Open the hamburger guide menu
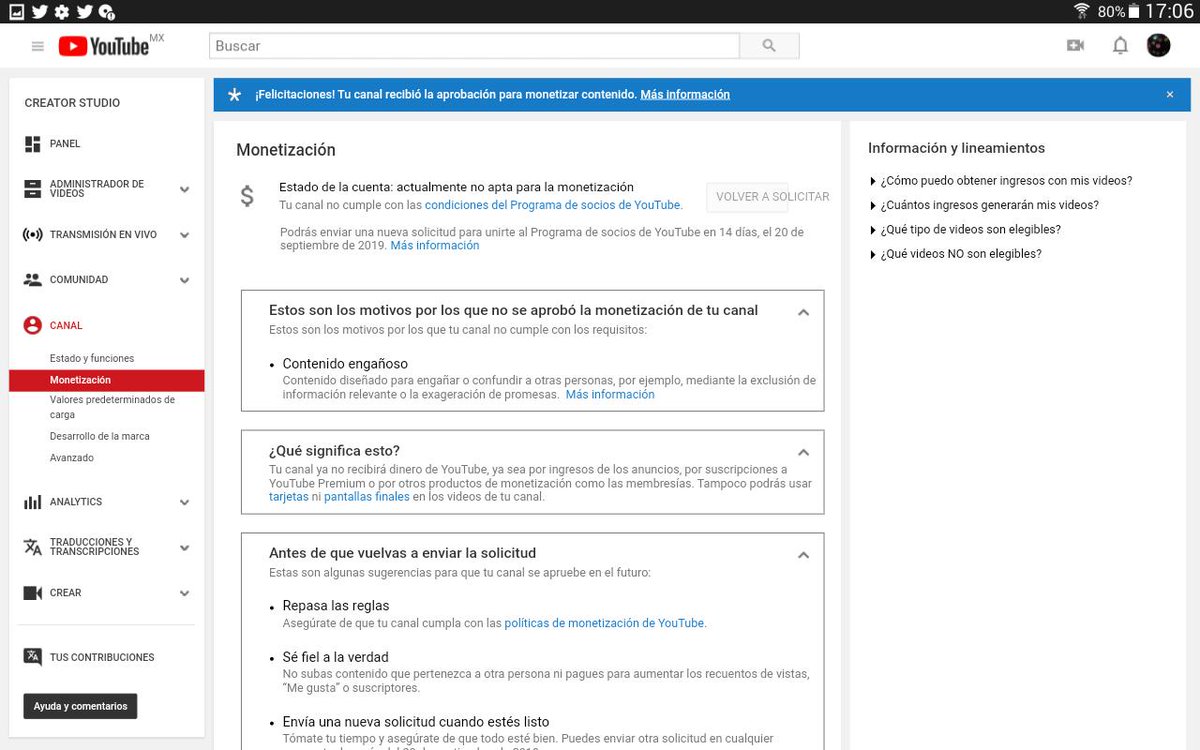1200x750 pixels. pyautogui.click(x=38, y=46)
